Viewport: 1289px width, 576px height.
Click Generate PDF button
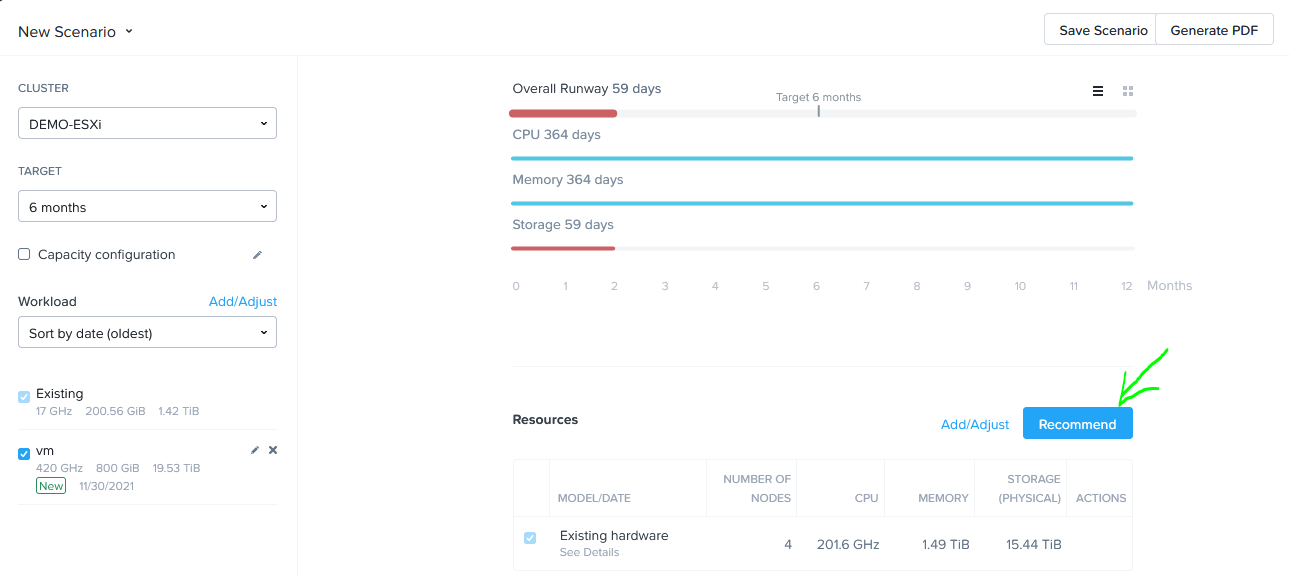pos(1214,30)
